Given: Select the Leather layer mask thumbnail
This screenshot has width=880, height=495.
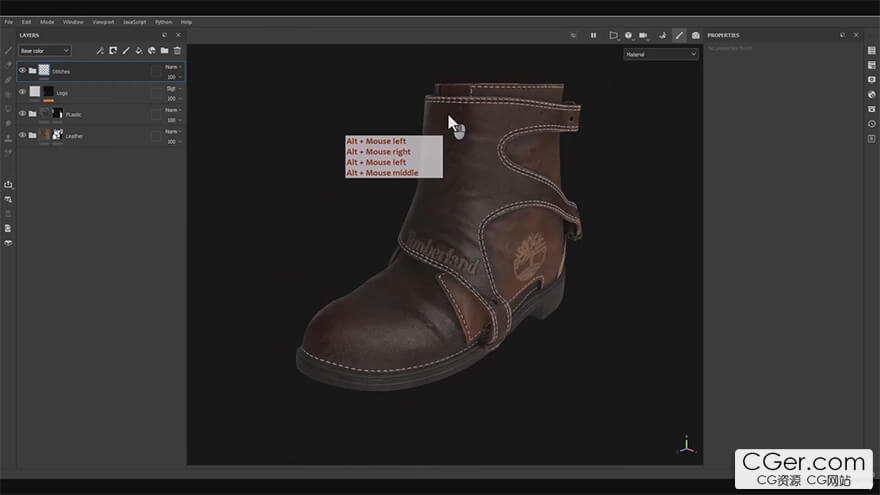Looking at the screenshot, I should click(57, 135).
